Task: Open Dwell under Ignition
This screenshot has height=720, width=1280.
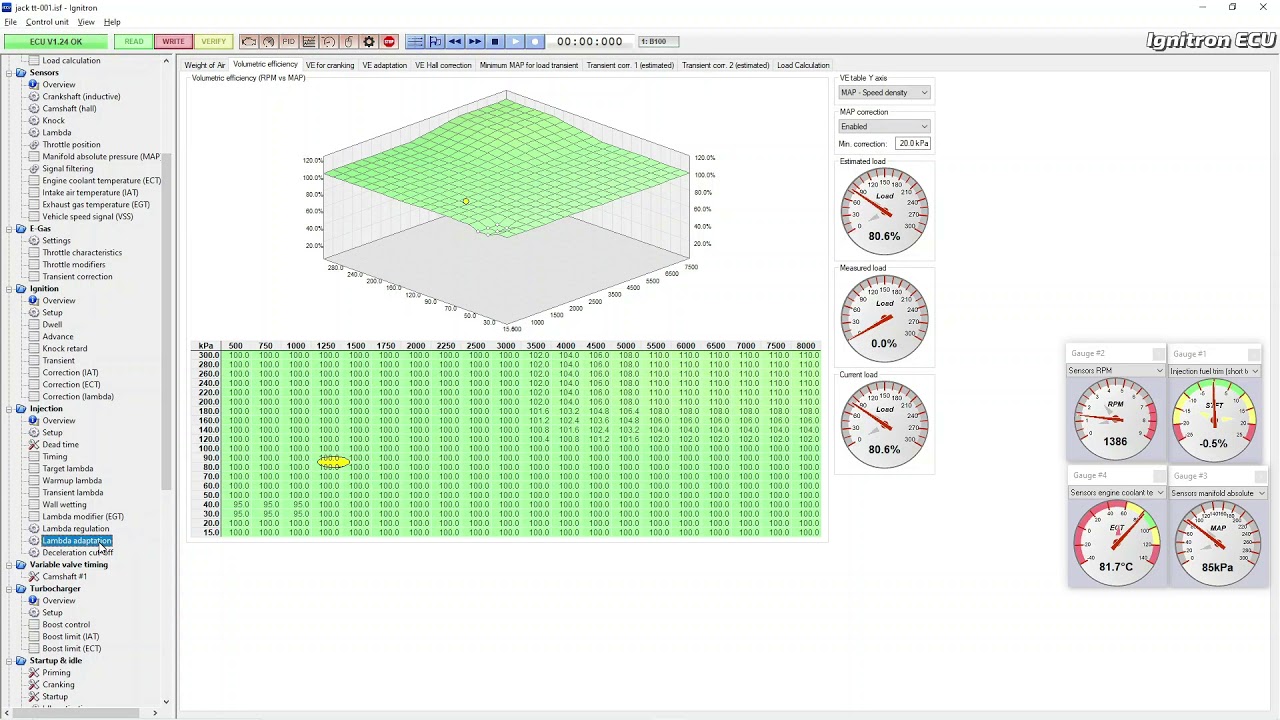Action: pos(52,325)
